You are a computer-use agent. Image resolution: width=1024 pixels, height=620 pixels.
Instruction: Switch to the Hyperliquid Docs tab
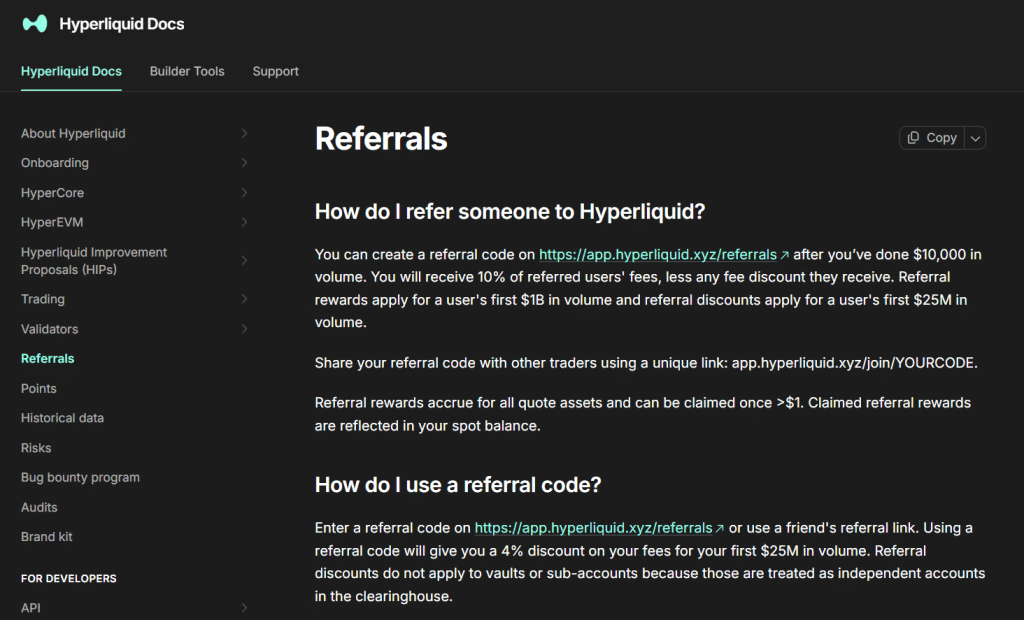[x=71, y=71]
